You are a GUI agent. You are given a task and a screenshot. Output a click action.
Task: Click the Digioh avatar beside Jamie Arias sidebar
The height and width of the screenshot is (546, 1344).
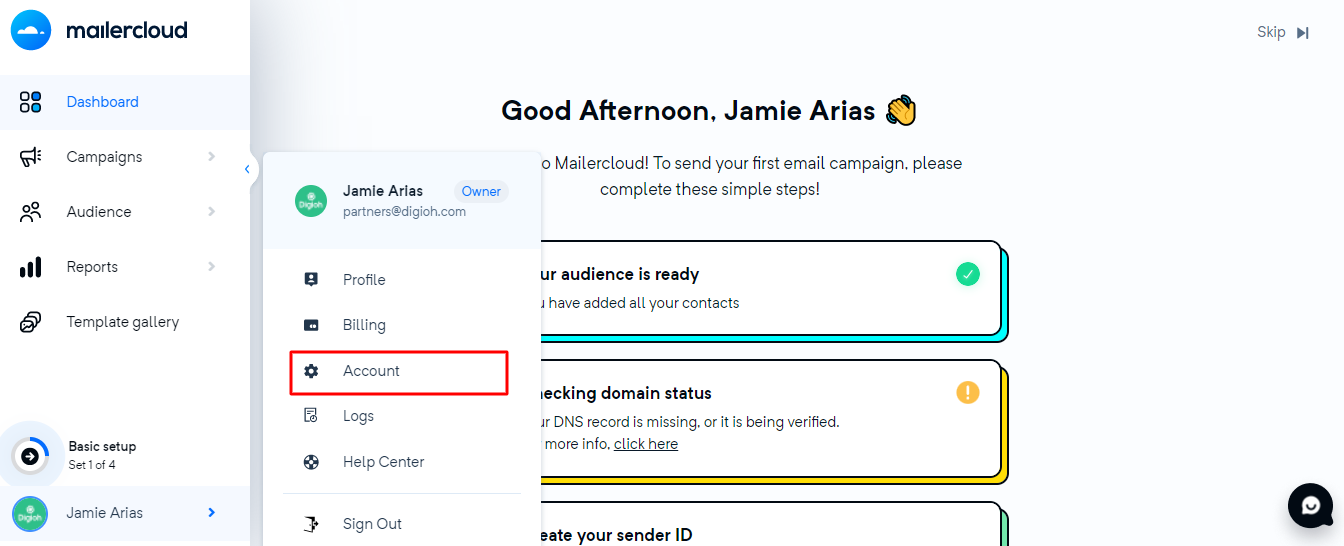30,514
